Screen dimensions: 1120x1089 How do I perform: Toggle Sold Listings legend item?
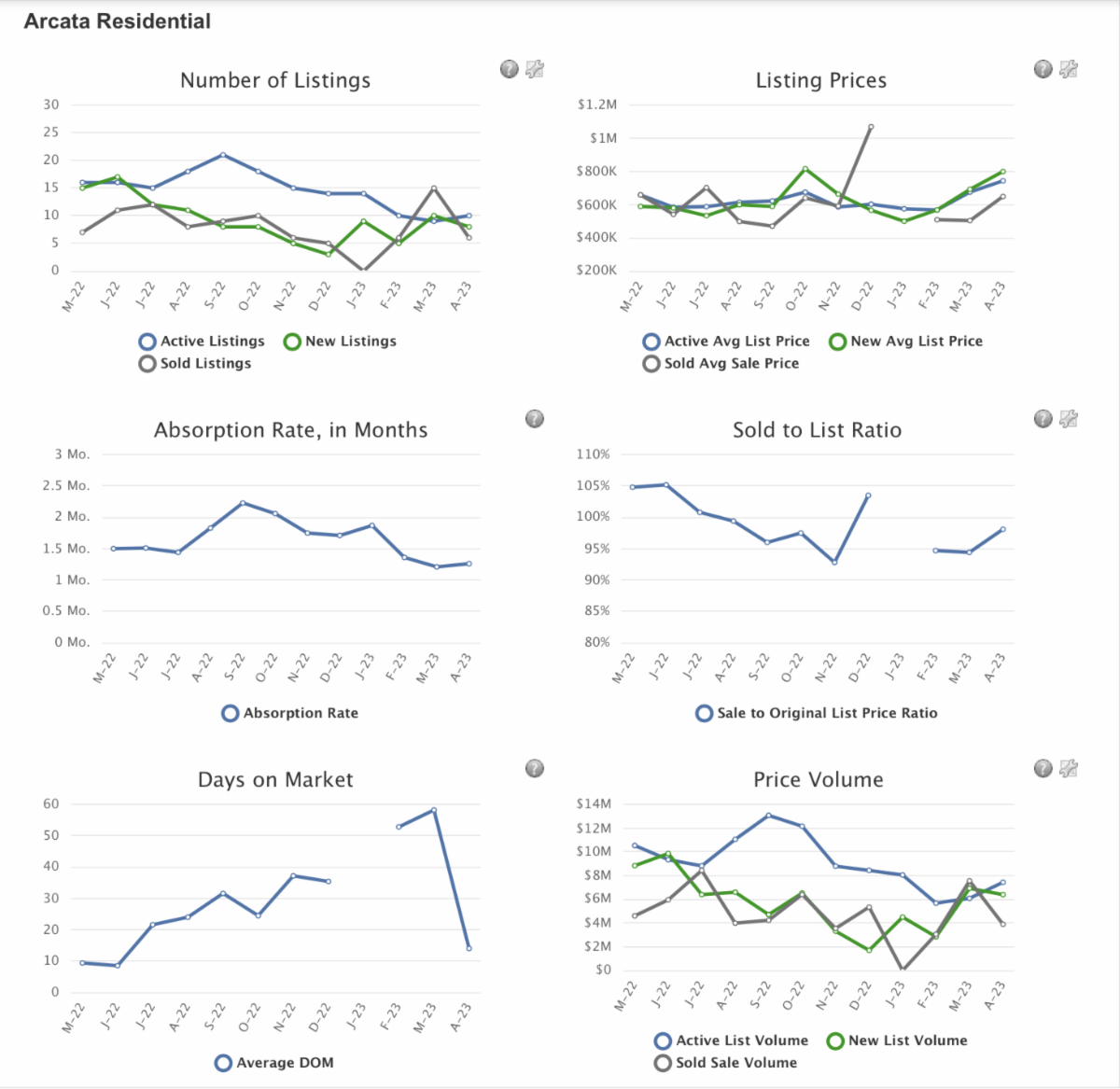195,364
